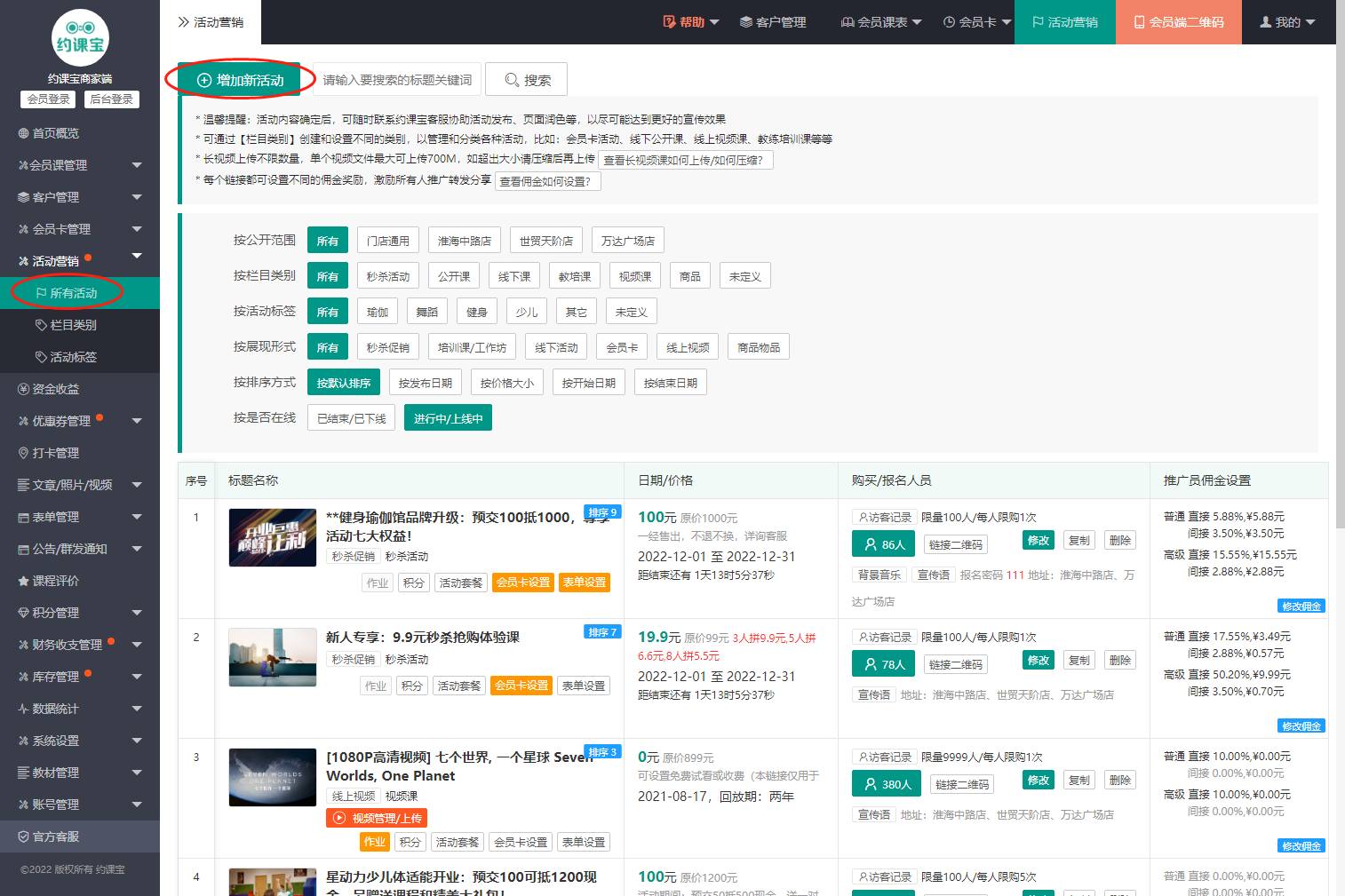The image size is (1345, 896).
Task: Open 会员课表 dropdown in top bar
Action: [x=881, y=22]
